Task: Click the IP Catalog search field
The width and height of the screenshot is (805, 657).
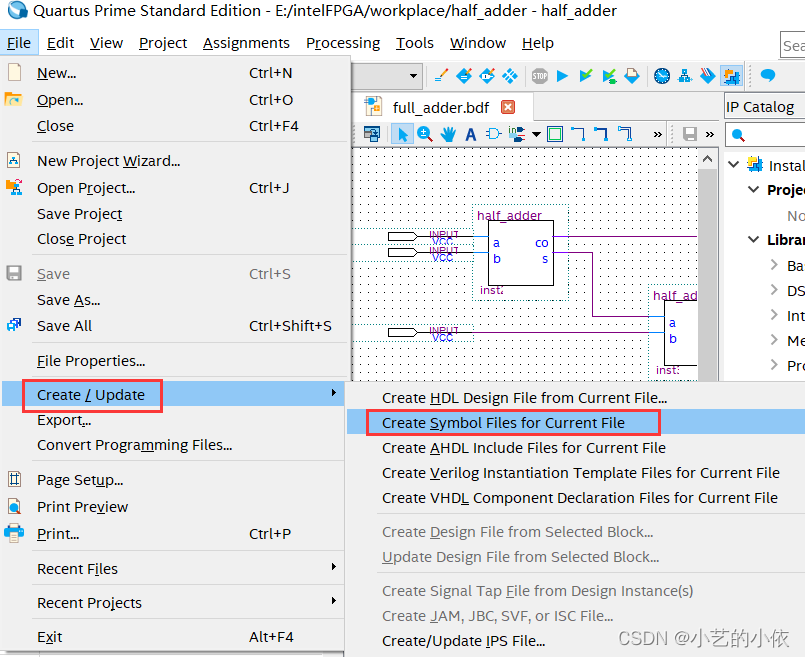Action: [x=765, y=135]
